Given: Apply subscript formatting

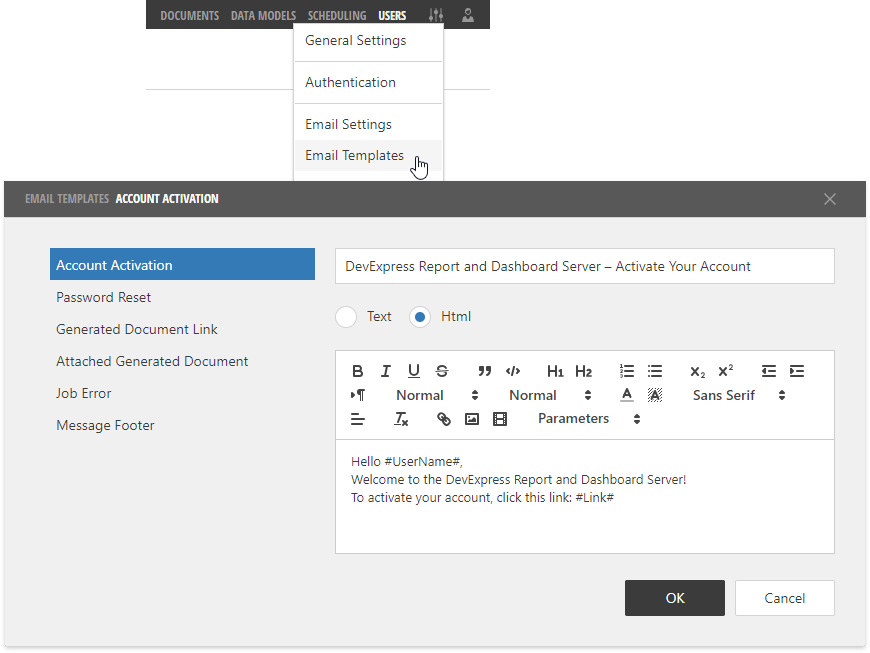Looking at the screenshot, I should pyautogui.click(x=698, y=372).
